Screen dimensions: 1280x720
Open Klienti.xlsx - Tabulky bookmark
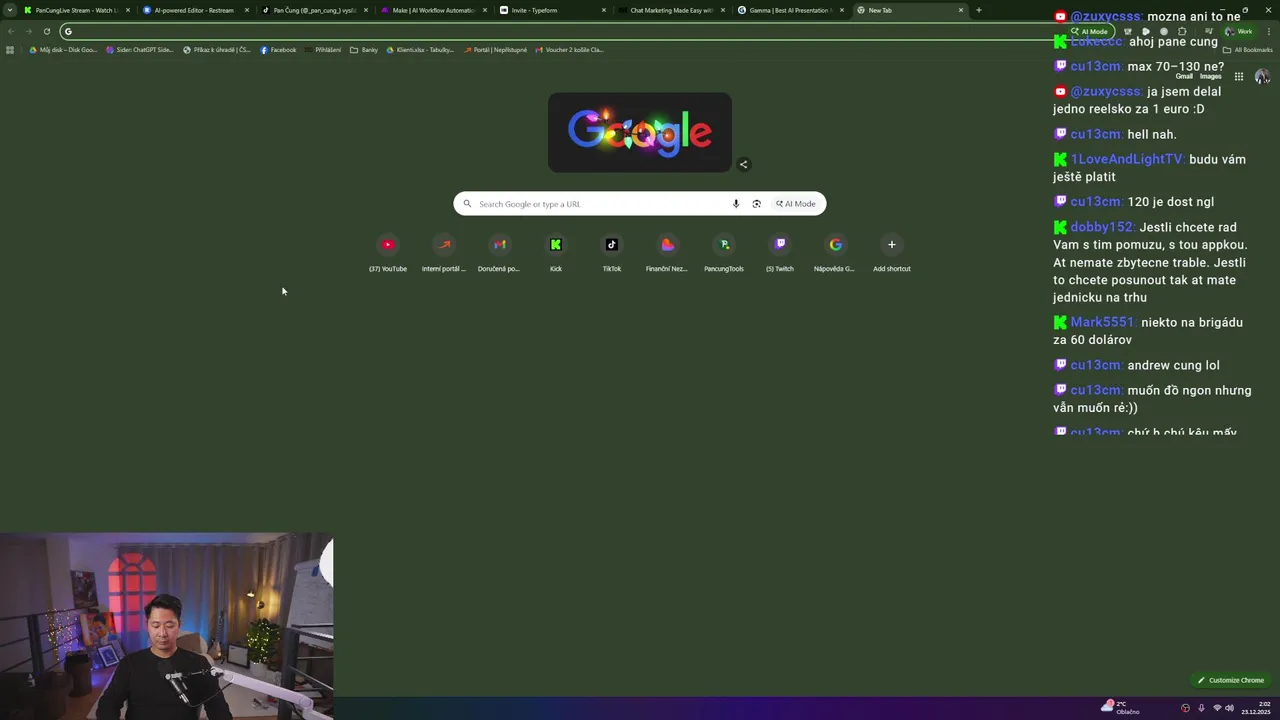click(420, 49)
